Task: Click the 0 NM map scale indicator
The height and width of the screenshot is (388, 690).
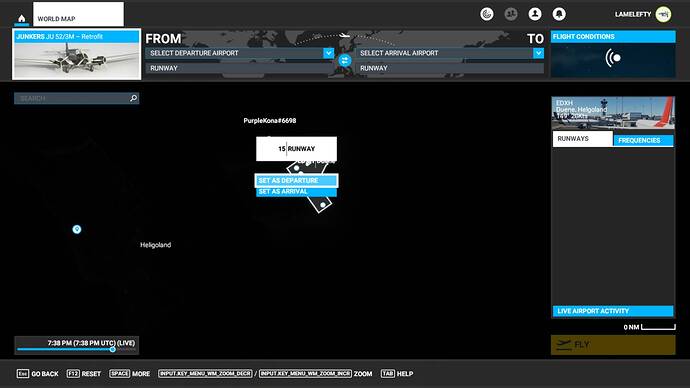Action: click(x=650, y=327)
